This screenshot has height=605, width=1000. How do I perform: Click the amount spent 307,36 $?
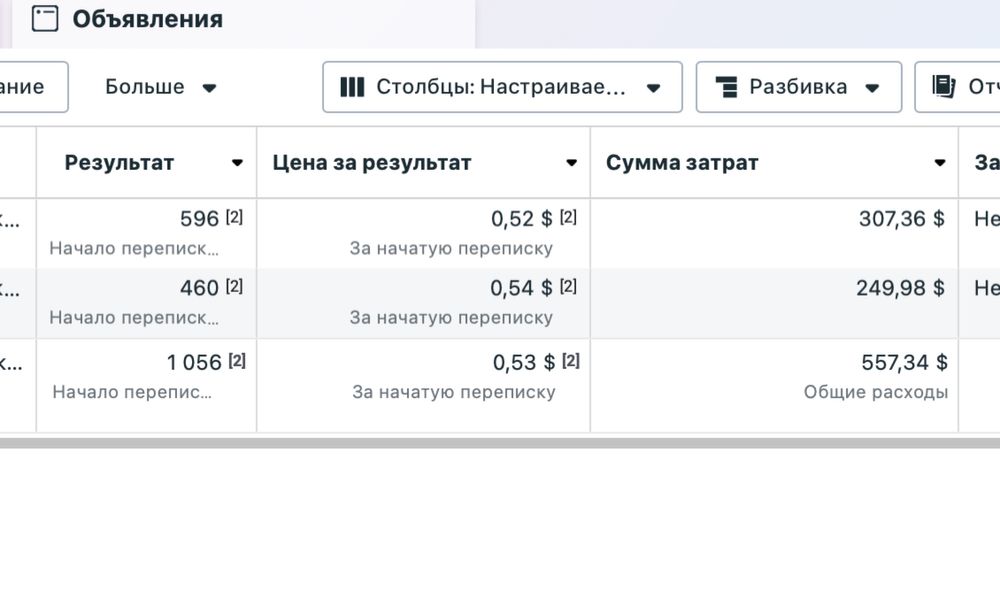click(902, 219)
